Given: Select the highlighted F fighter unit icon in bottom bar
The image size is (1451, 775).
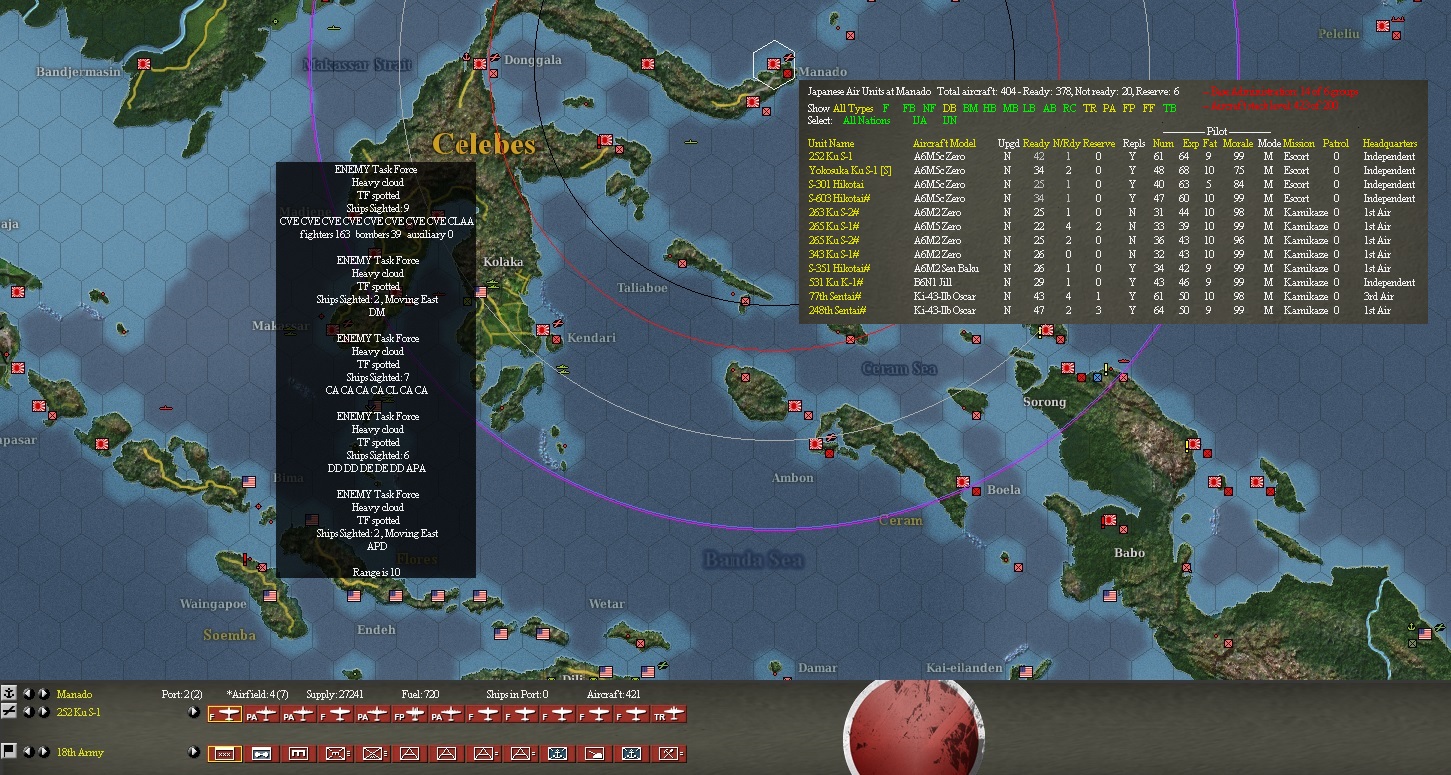Looking at the screenshot, I should coord(224,714).
